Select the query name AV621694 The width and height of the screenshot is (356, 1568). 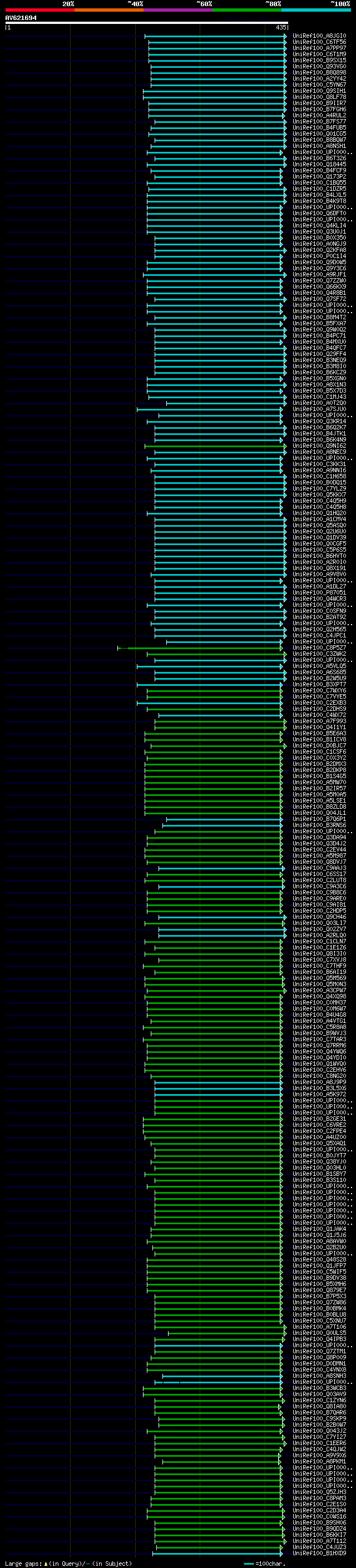[21, 18]
